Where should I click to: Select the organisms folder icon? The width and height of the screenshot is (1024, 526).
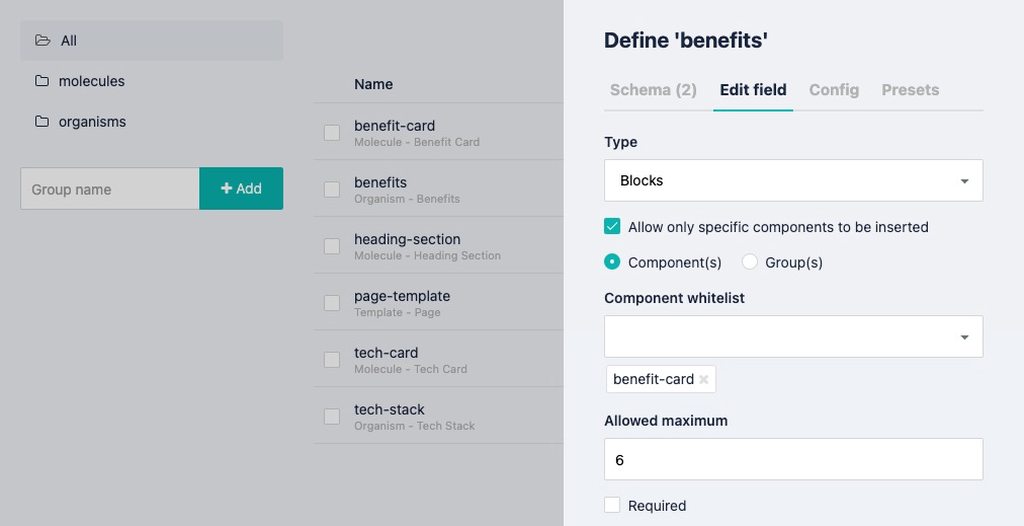pyautogui.click(x=42, y=122)
